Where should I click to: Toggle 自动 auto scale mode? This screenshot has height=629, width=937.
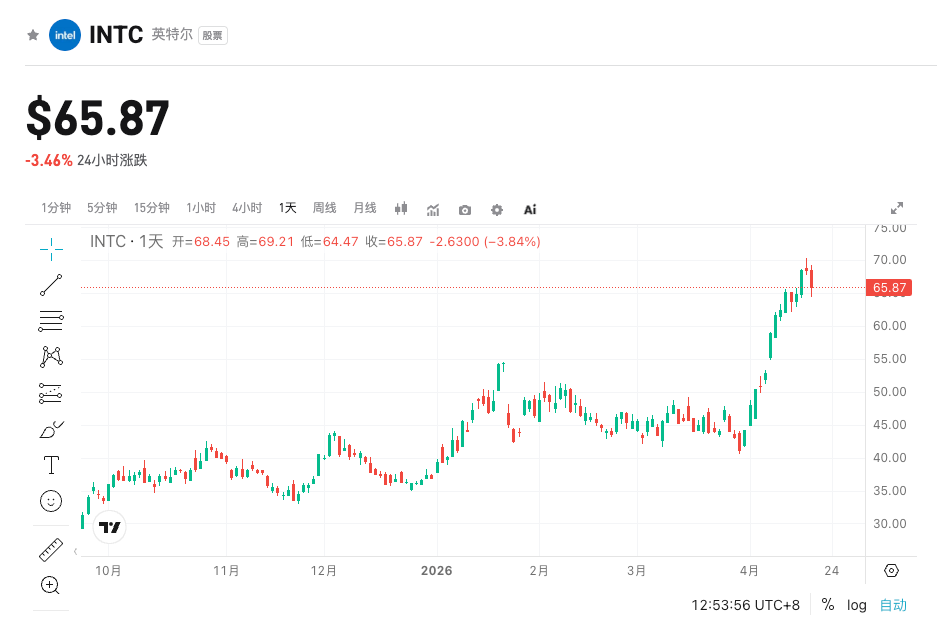(x=893, y=605)
